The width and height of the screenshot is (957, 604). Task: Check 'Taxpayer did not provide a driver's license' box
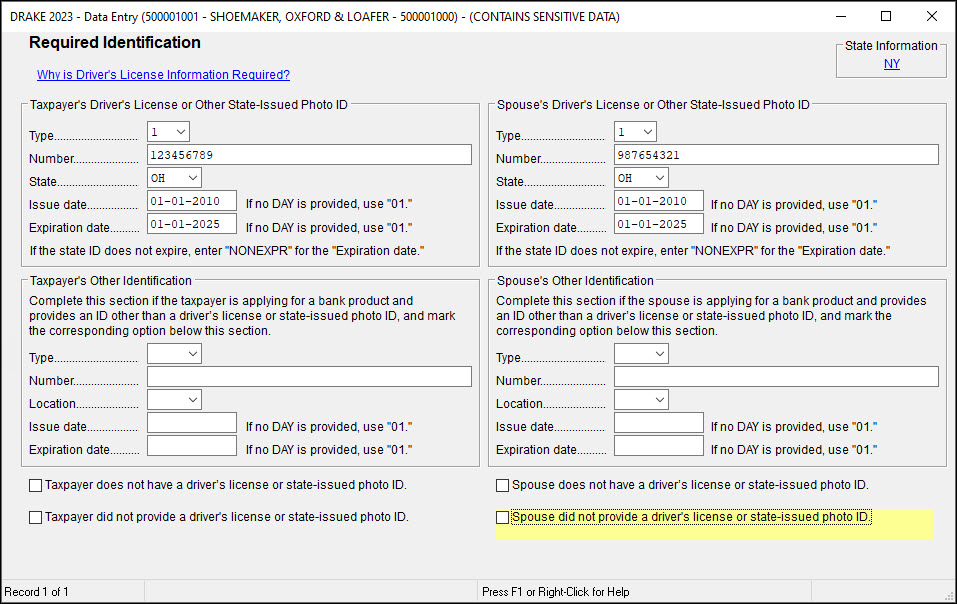(35, 517)
